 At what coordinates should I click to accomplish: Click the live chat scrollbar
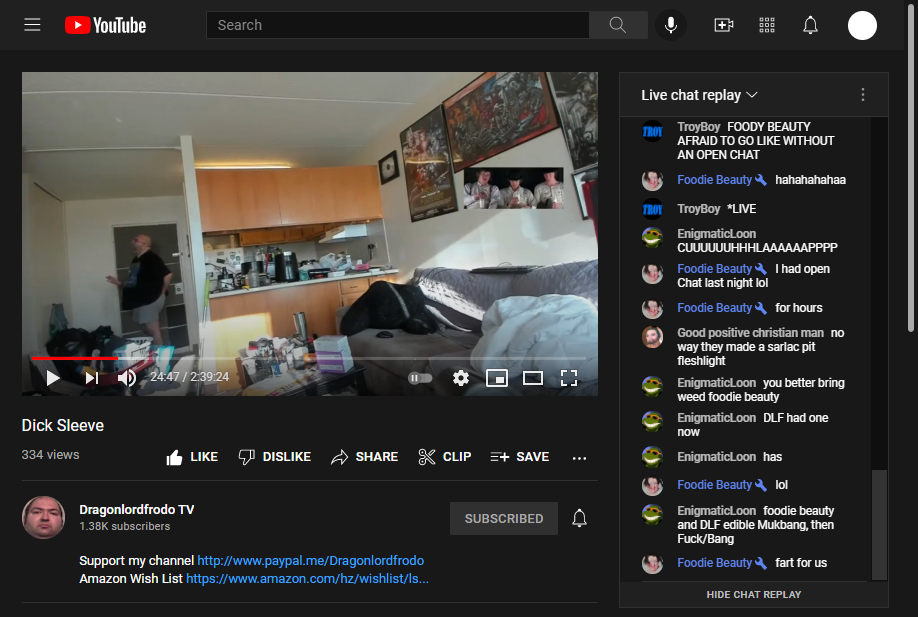point(879,524)
